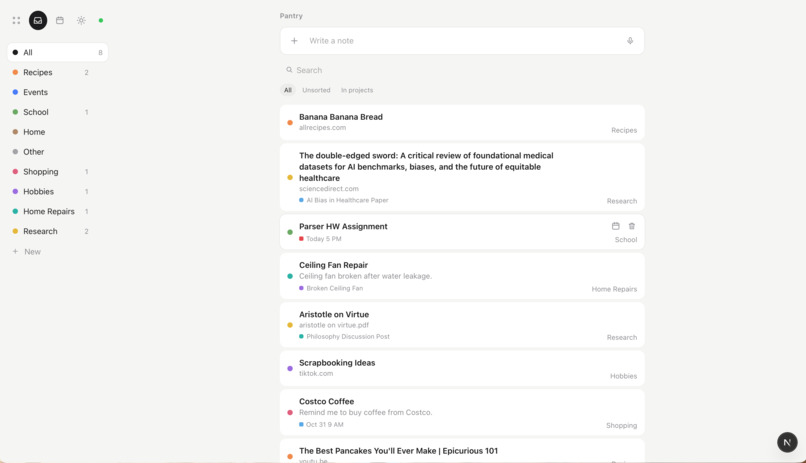Open the Home Repairs category

[x=58, y=211]
